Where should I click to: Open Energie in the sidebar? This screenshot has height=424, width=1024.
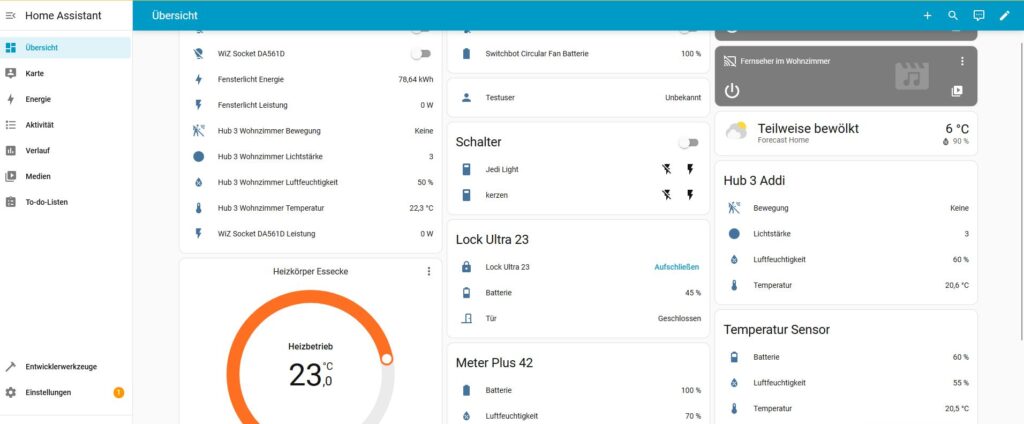[x=38, y=99]
